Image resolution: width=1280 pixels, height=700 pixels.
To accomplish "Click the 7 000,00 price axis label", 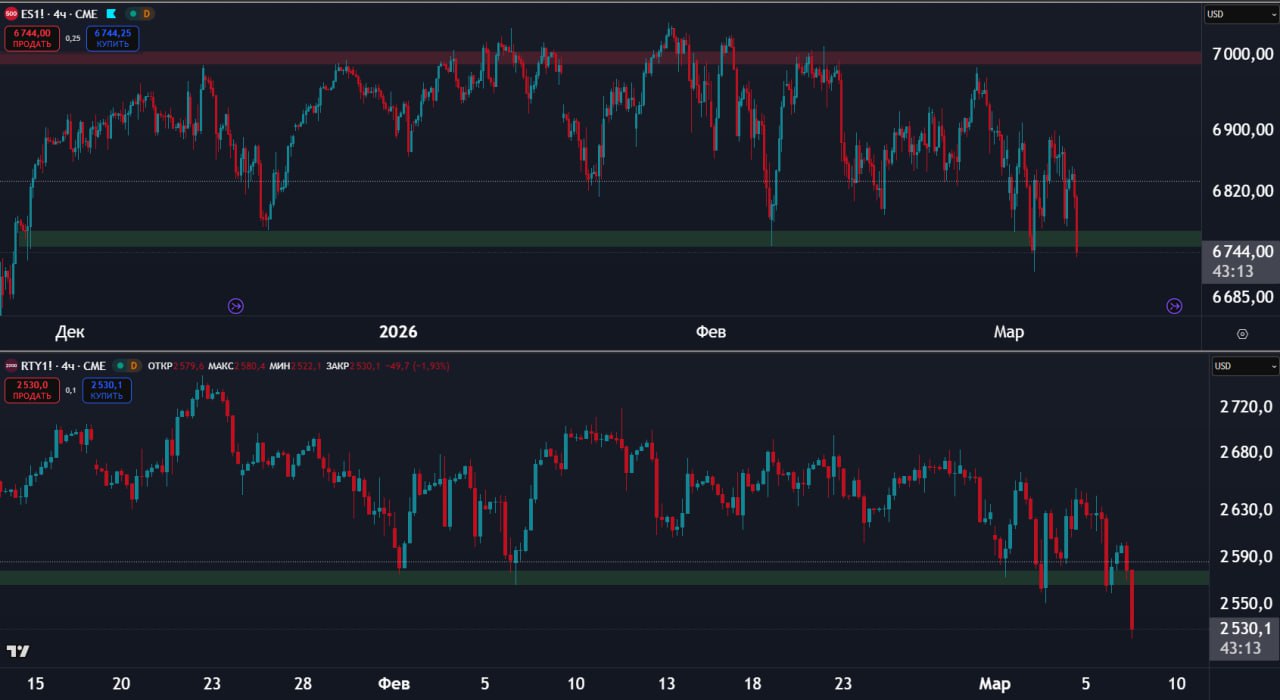I will tap(1243, 53).
